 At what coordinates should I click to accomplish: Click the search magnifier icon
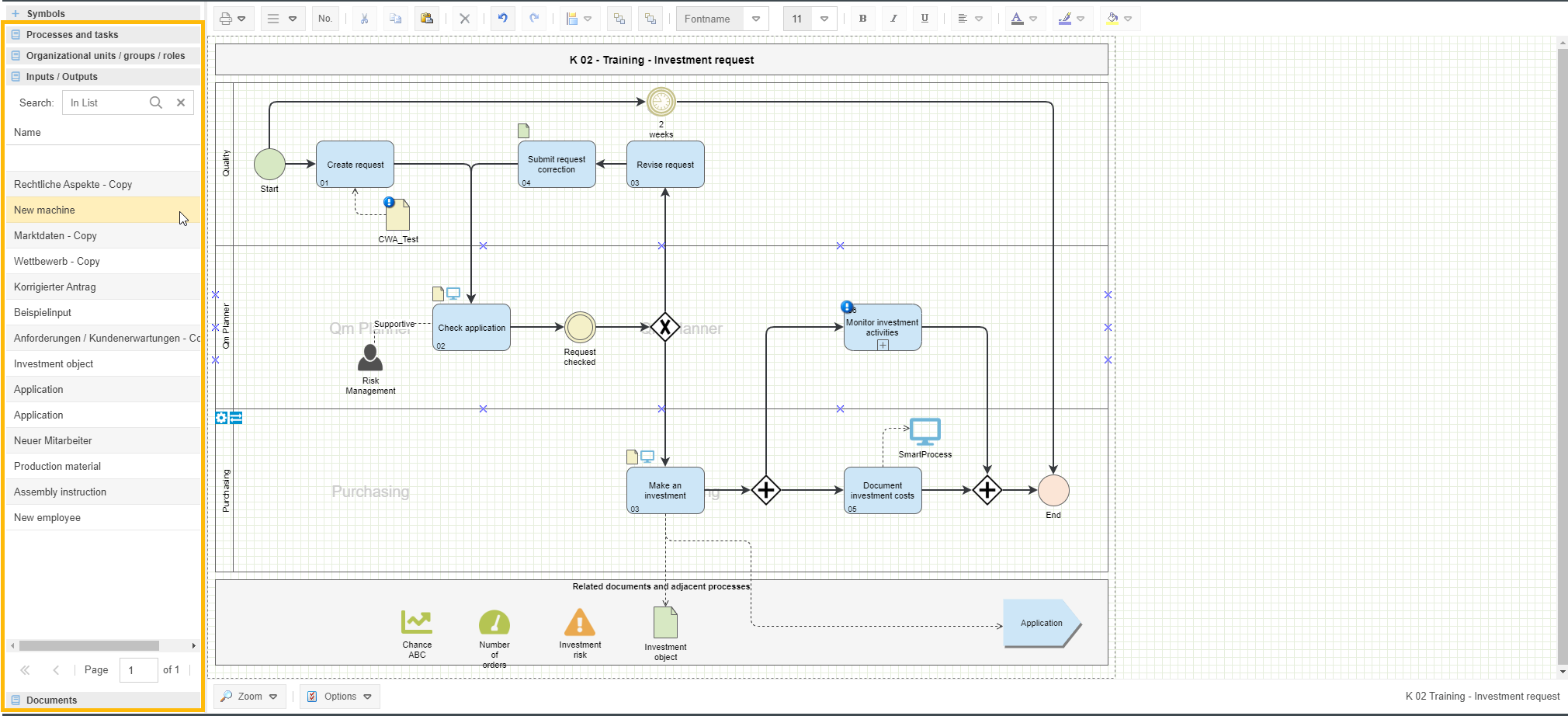click(x=156, y=103)
